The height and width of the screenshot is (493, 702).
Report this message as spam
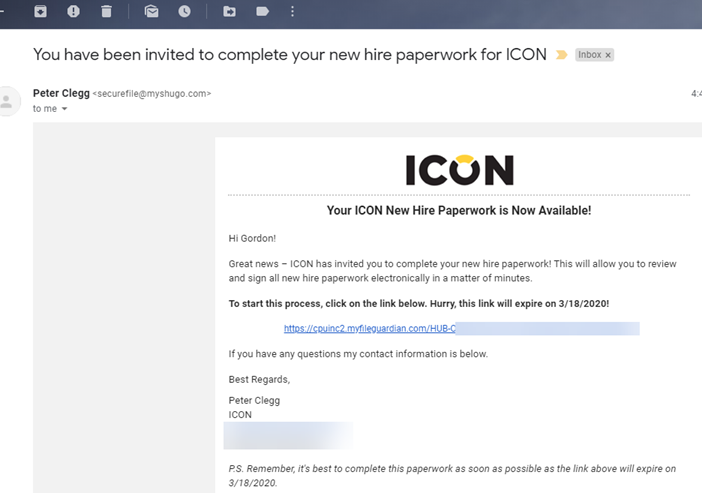coord(73,11)
